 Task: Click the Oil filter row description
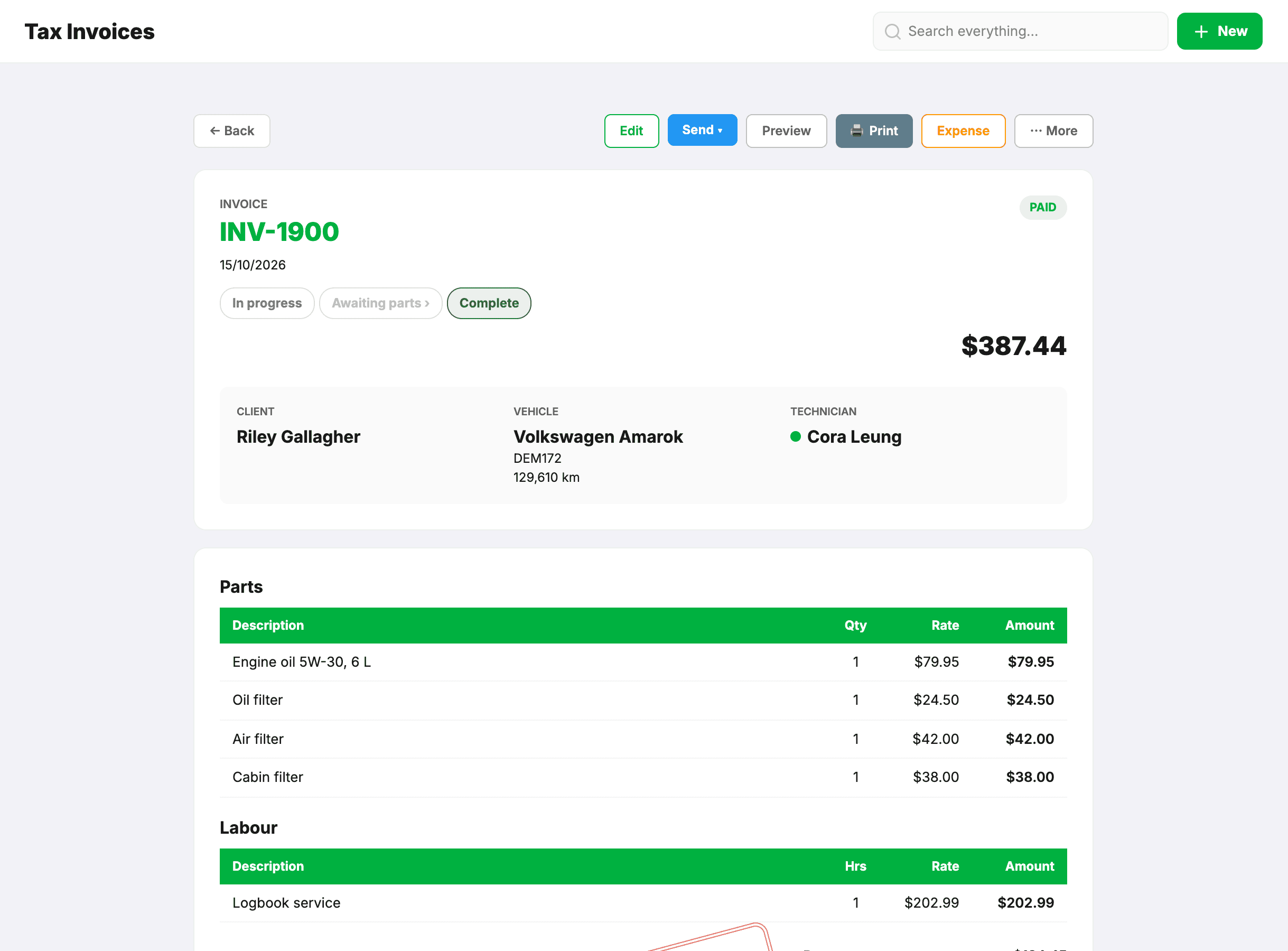click(x=257, y=700)
